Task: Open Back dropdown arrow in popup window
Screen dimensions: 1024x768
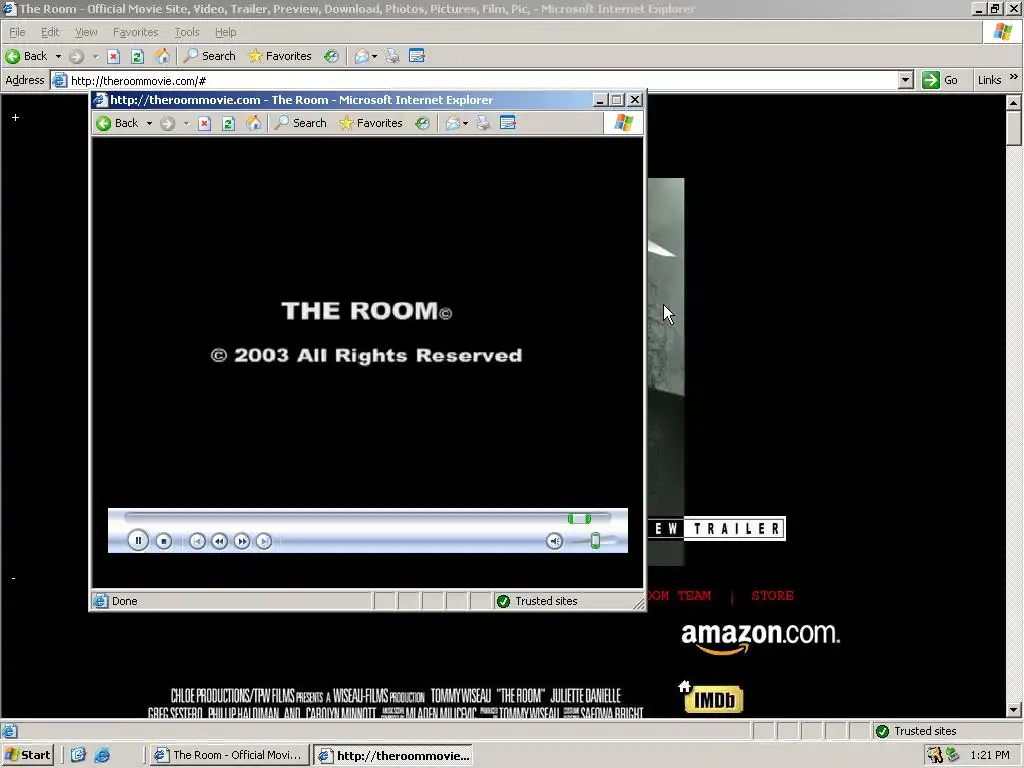Action: [x=149, y=123]
